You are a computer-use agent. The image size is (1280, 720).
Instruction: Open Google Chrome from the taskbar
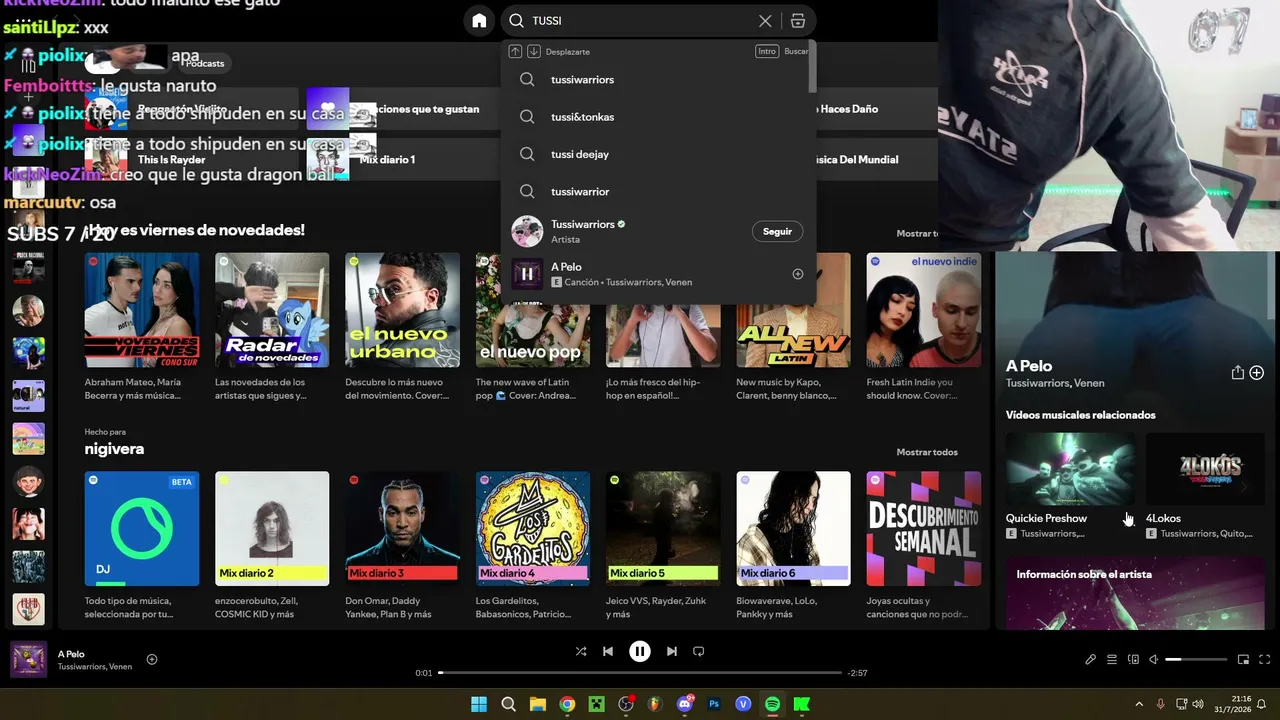tap(567, 704)
